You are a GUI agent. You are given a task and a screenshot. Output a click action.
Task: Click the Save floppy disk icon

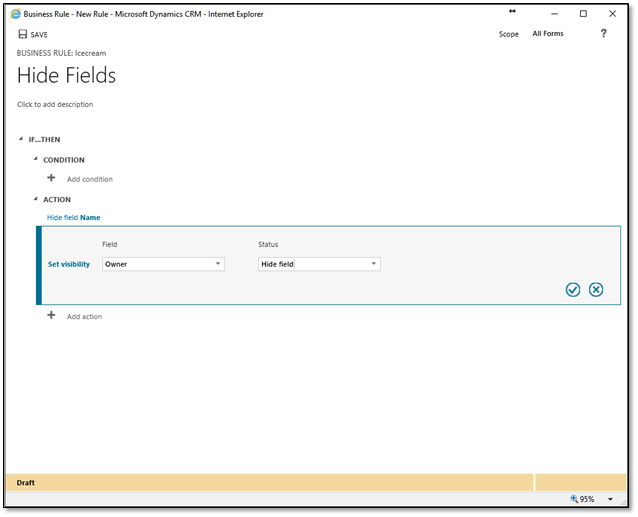tap(22, 34)
